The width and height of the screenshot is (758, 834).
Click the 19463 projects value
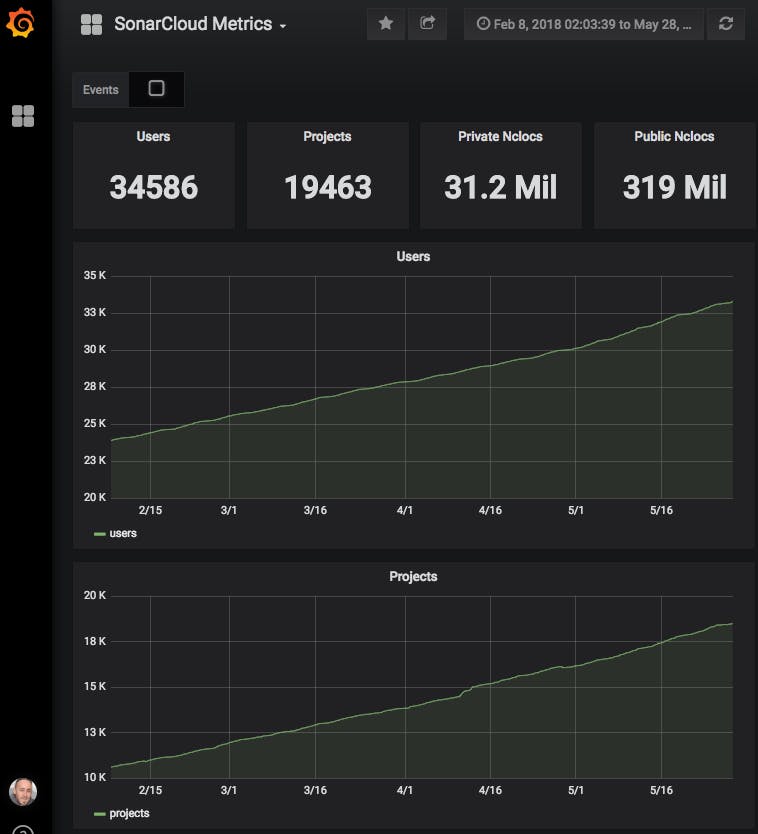pyautogui.click(x=328, y=187)
